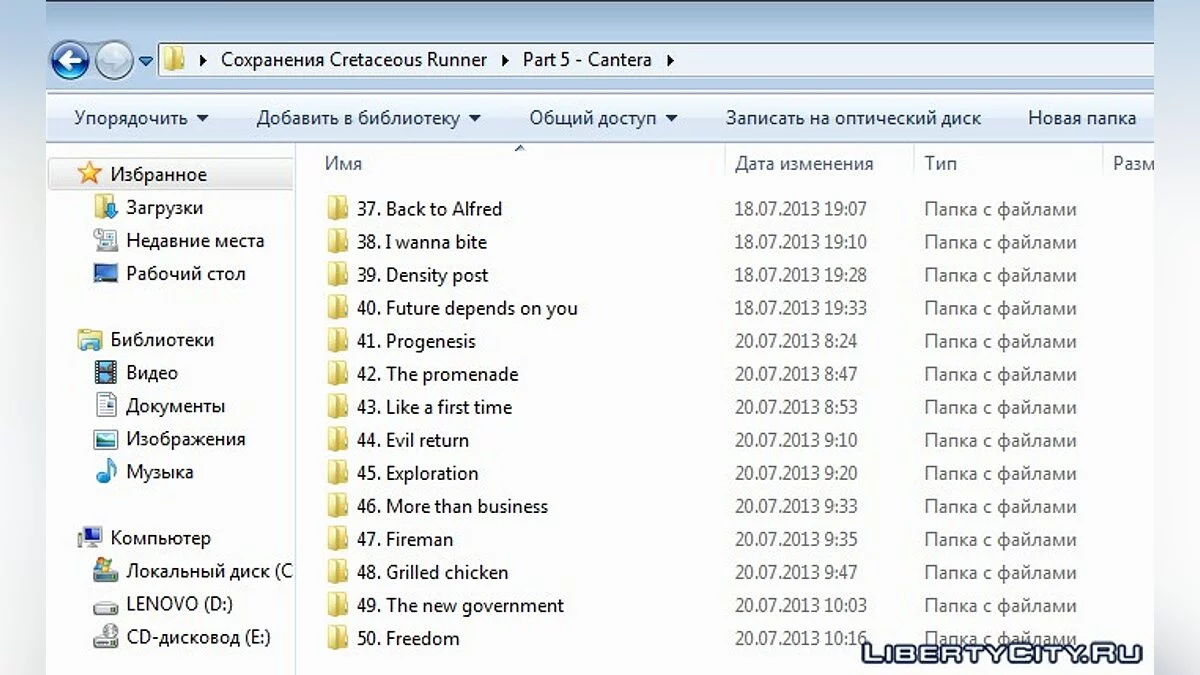Select the 50. Freedom folder

click(x=422, y=638)
